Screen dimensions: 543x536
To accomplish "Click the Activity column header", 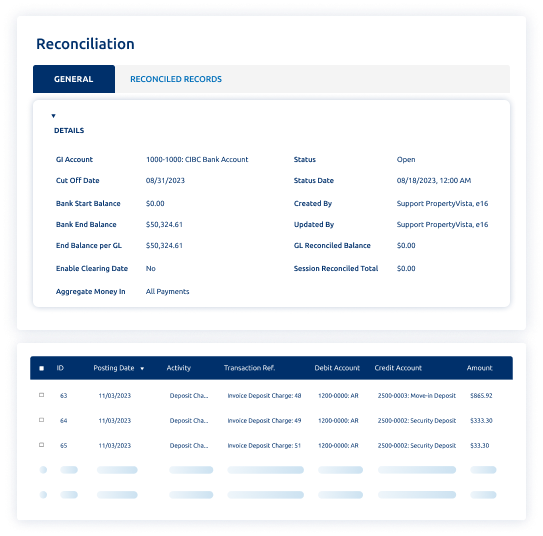I will pos(178,368).
